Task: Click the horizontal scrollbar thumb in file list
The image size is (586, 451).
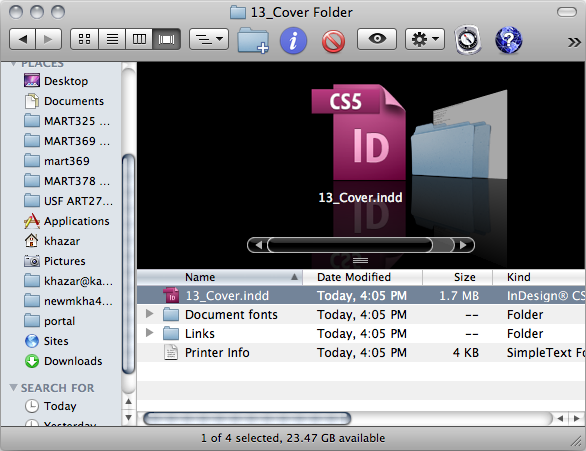Action: [x=247, y=418]
